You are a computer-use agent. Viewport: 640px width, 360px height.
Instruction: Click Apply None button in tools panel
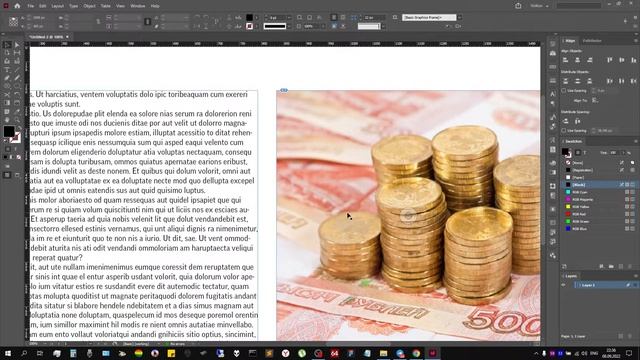tap(18, 157)
